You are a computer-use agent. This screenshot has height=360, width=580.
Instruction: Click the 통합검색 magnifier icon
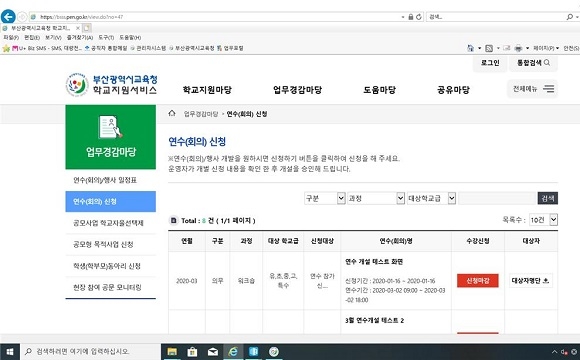(x=547, y=63)
